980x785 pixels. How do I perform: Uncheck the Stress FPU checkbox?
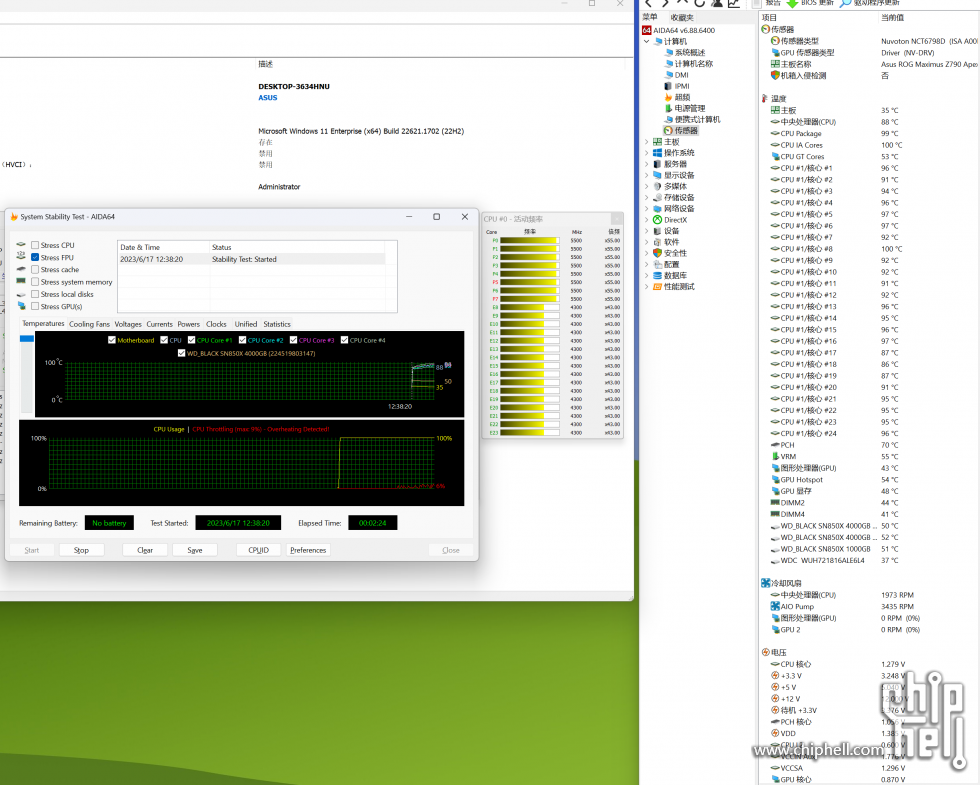[35, 258]
